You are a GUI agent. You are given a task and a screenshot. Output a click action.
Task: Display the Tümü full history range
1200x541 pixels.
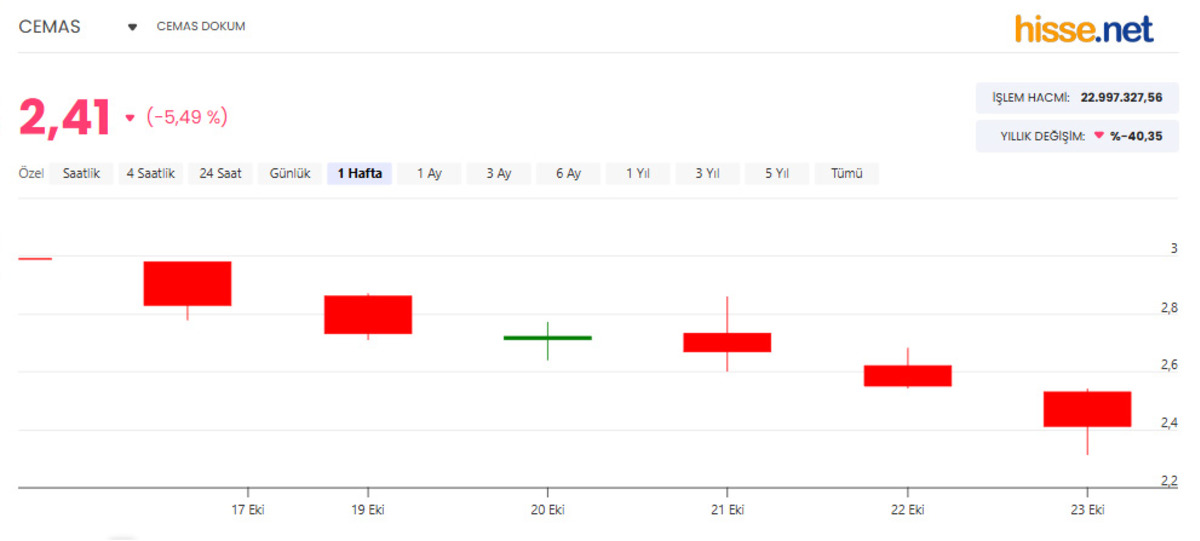click(x=846, y=173)
